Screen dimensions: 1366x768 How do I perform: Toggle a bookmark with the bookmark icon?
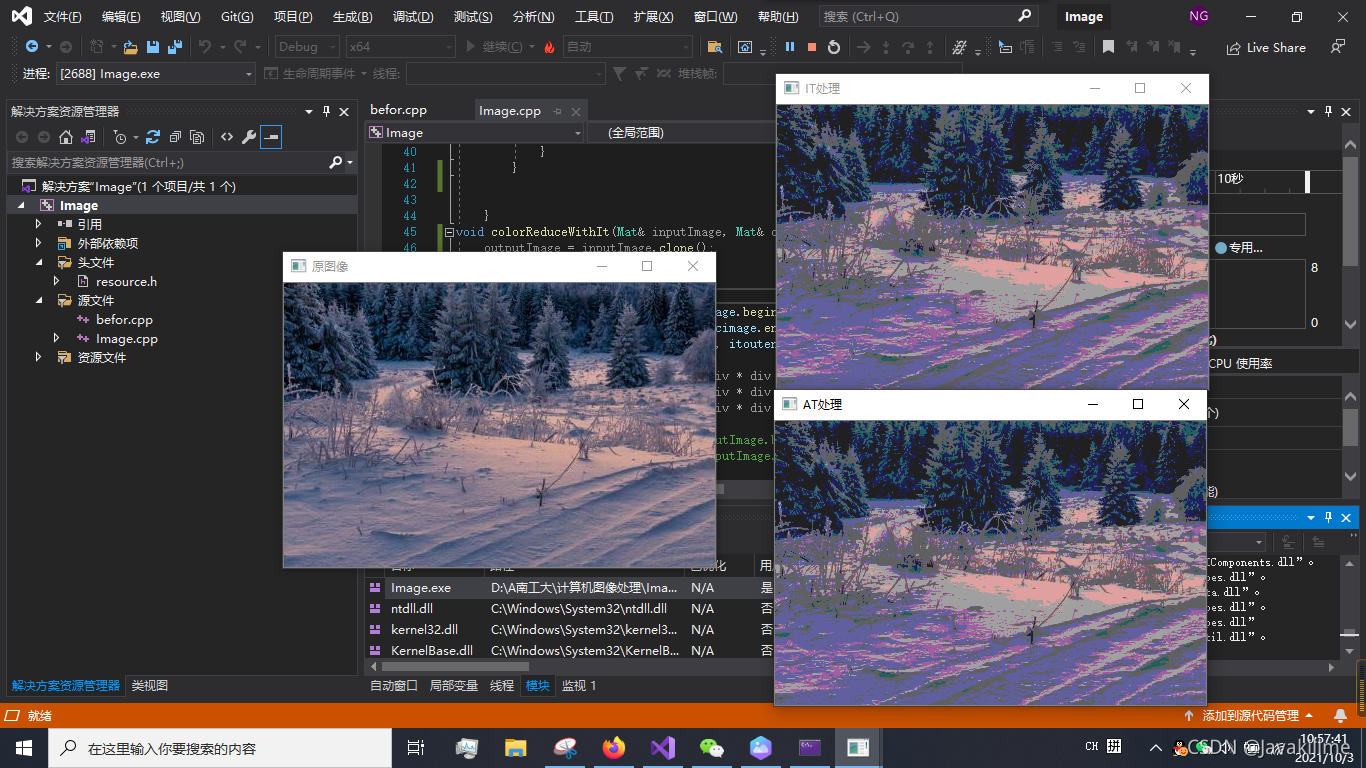pos(1108,47)
